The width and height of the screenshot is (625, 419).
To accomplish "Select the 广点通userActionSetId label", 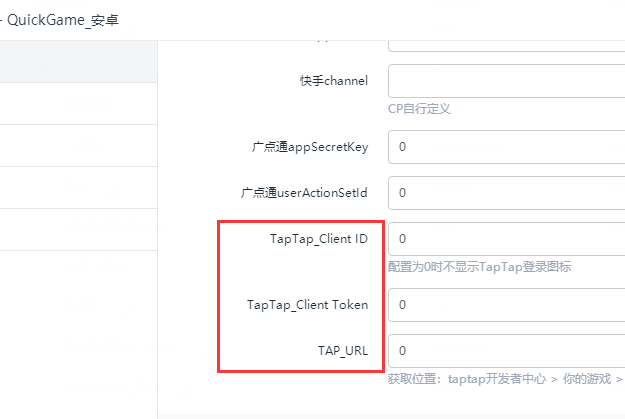I will [304, 193].
